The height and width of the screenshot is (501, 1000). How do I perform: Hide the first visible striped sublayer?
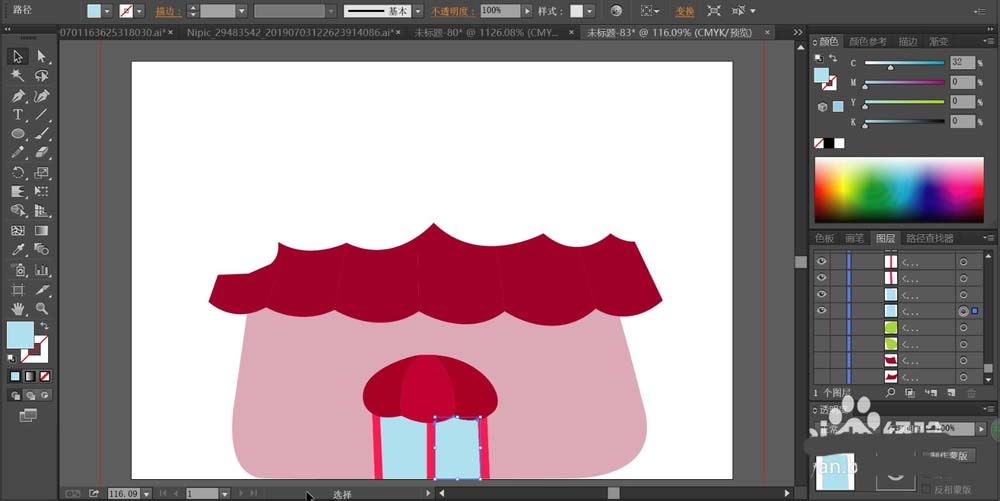click(x=821, y=261)
